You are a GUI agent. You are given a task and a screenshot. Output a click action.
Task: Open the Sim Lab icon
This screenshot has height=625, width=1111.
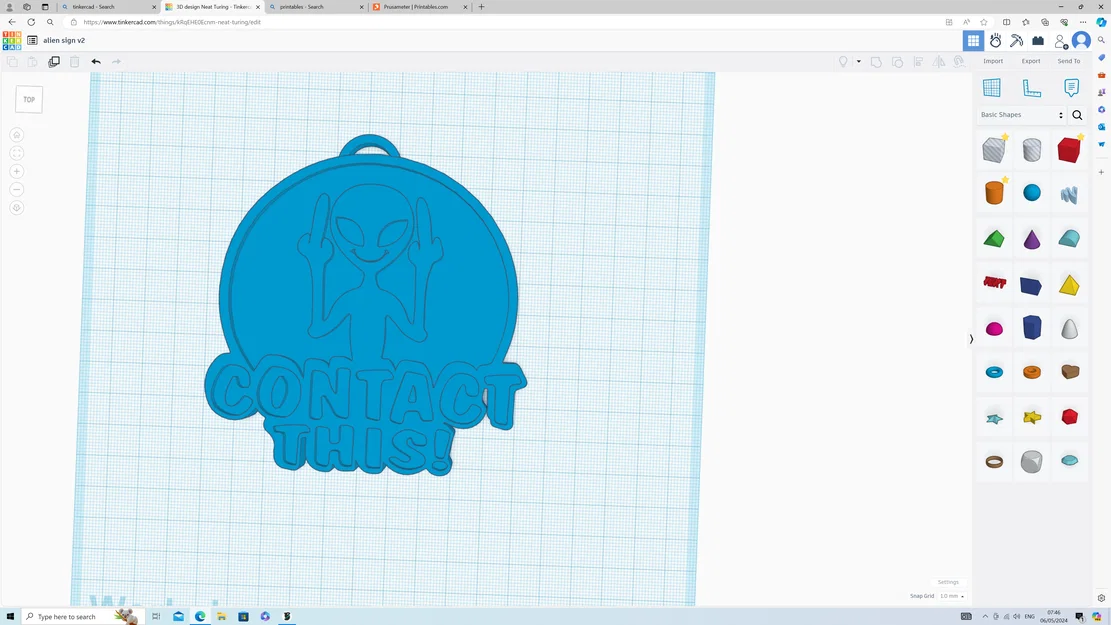[996, 40]
